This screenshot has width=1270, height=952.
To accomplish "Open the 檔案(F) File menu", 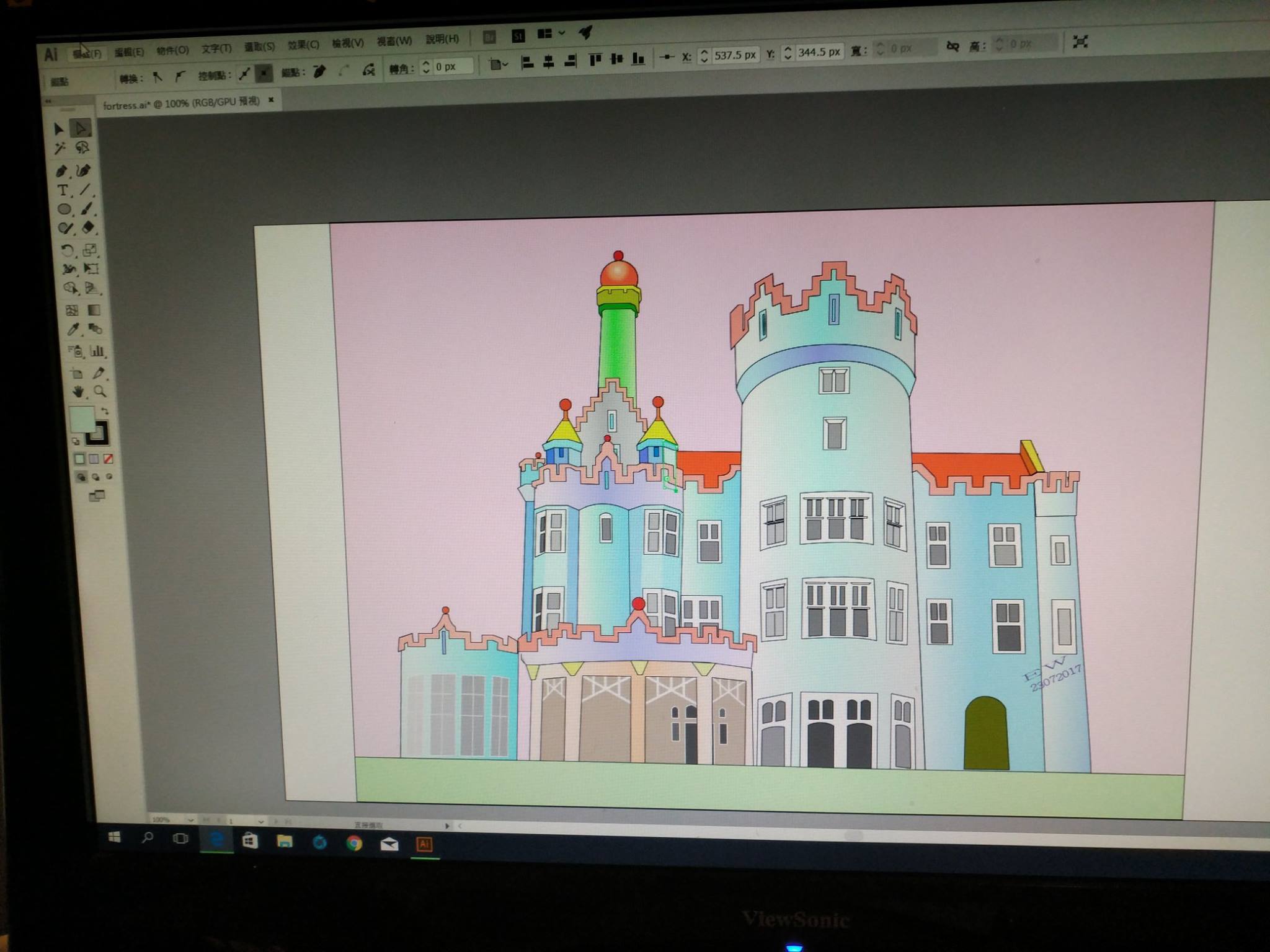I will click(x=87, y=54).
